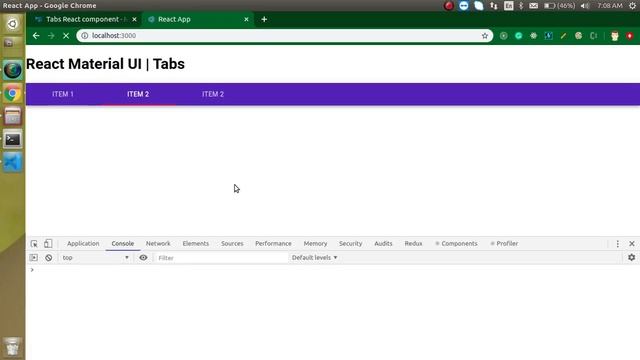Open the Security DevTools panel
Viewport: 640px width, 360px height.
pyautogui.click(x=350, y=244)
